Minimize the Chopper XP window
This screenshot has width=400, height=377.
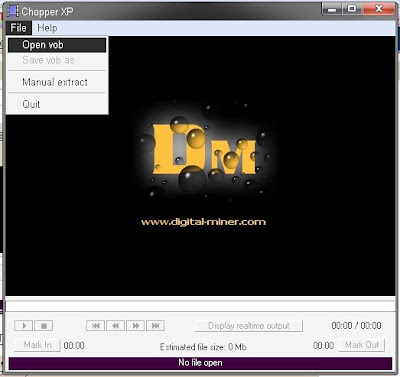332,9
